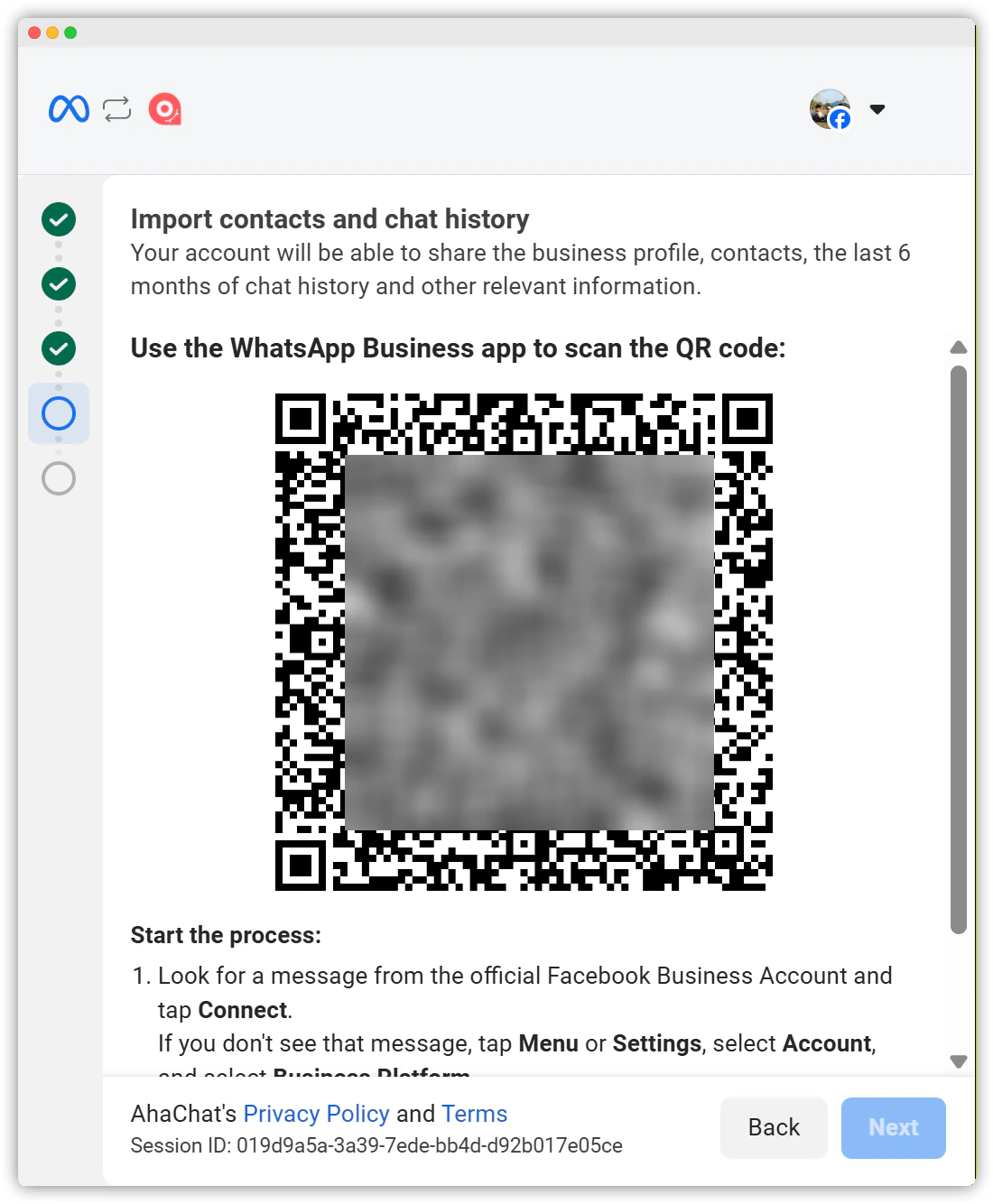Click the scrollbar down arrow
993x1204 pixels.
[959, 1061]
